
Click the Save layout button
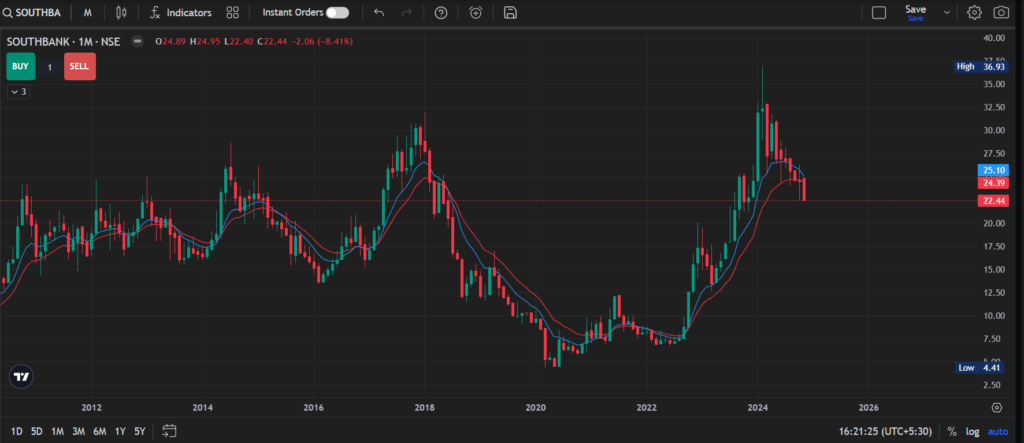point(916,12)
